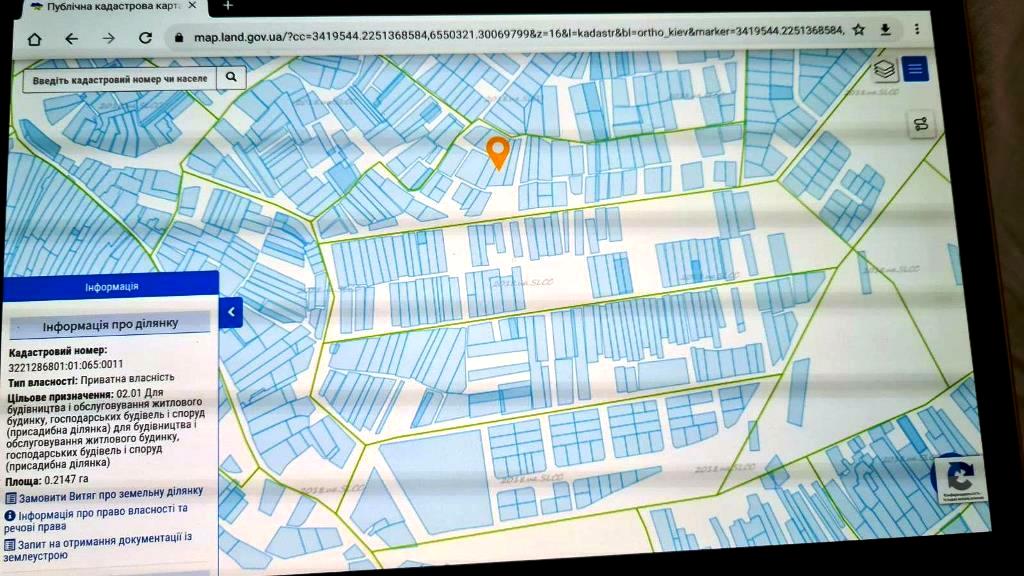The width and height of the screenshot is (1024, 576).
Task: Close the Публічна кадастрова карта tab
Action: [x=193, y=6]
